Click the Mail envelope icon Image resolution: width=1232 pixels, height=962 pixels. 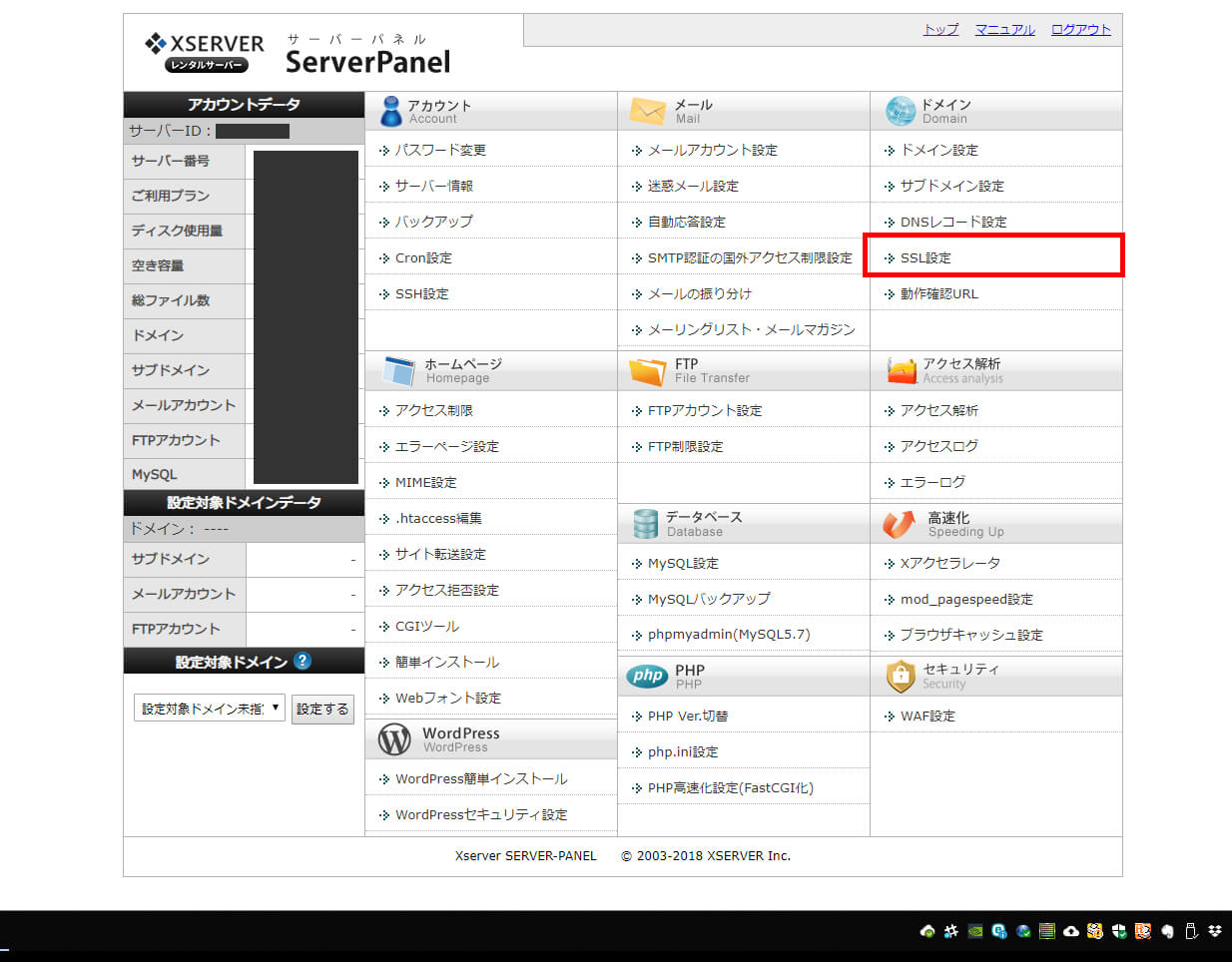[x=647, y=111]
